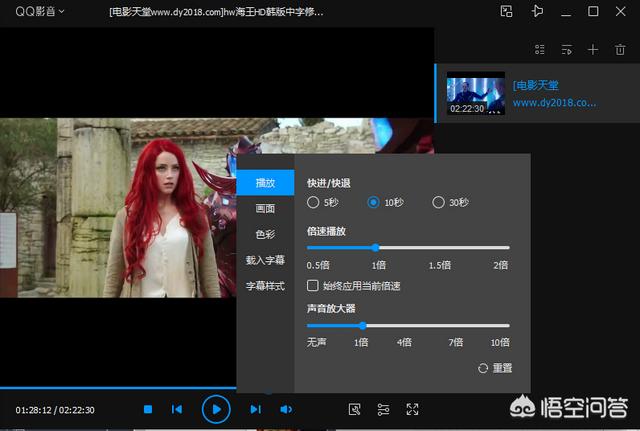Stop playback with the stop button
Image resolution: width=640 pixels, height=431 pixels.
pyautogui.click(x=148, y=409)
